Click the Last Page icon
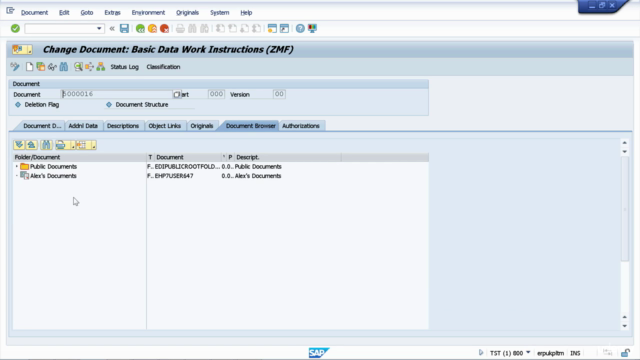 point(257,28)
